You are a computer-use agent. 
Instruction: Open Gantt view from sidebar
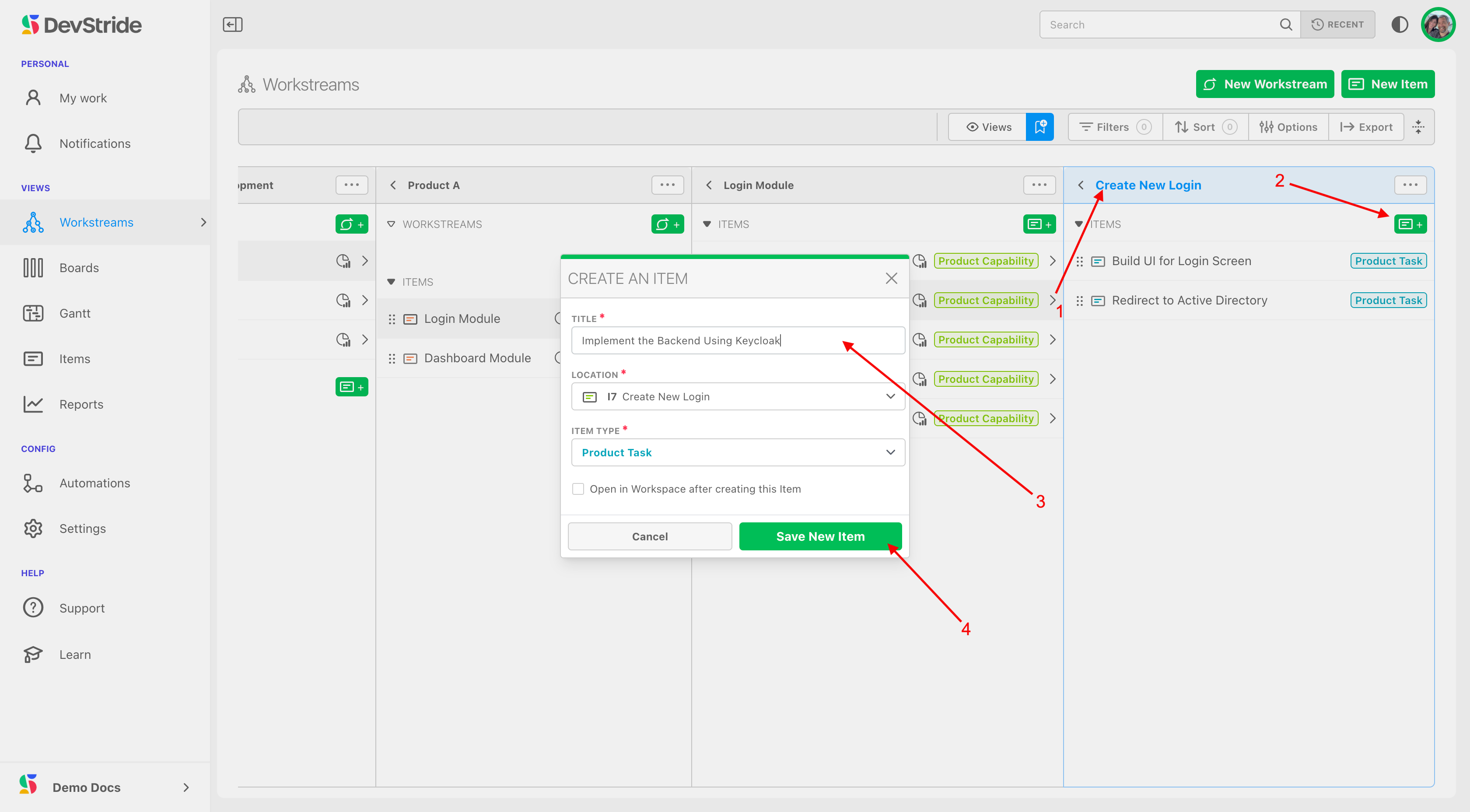(x=75, y=313)
